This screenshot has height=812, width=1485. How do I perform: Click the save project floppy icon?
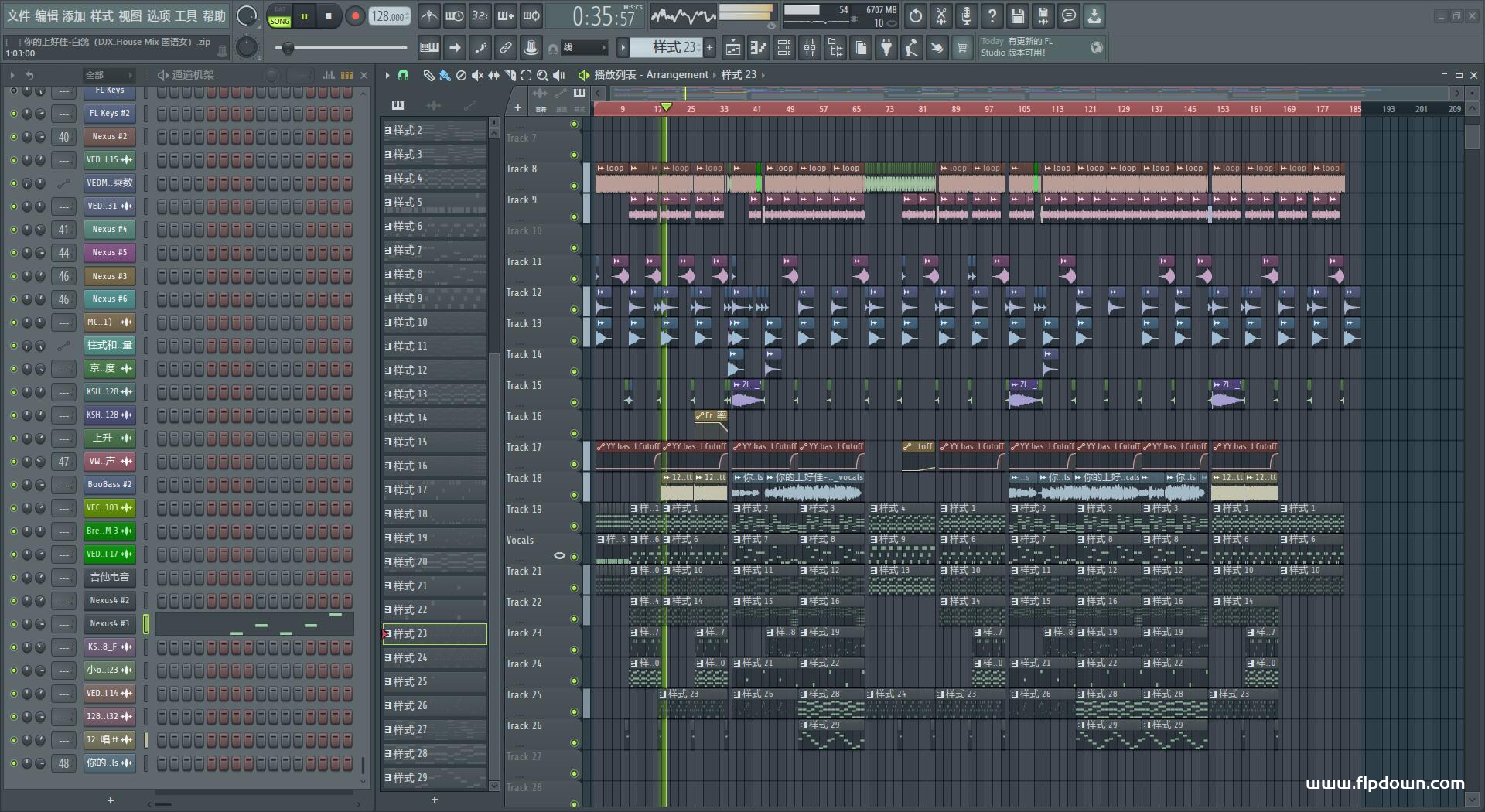(1018, 16)
